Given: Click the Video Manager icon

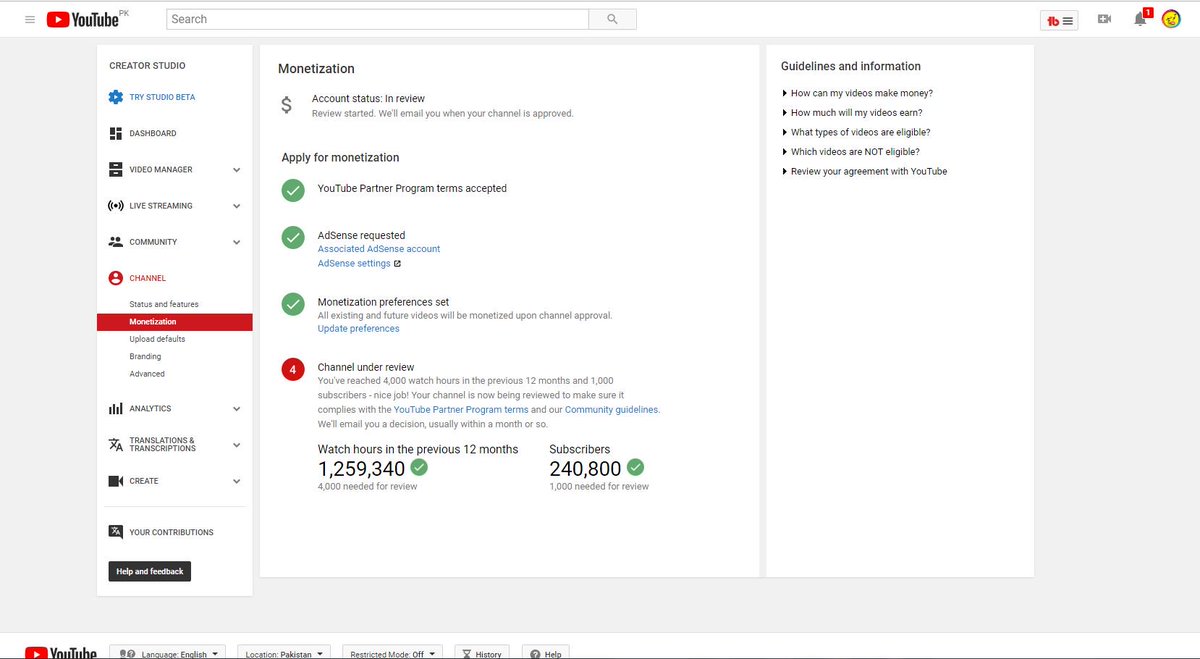Looking at the screenshot, I should click(116, 170).
